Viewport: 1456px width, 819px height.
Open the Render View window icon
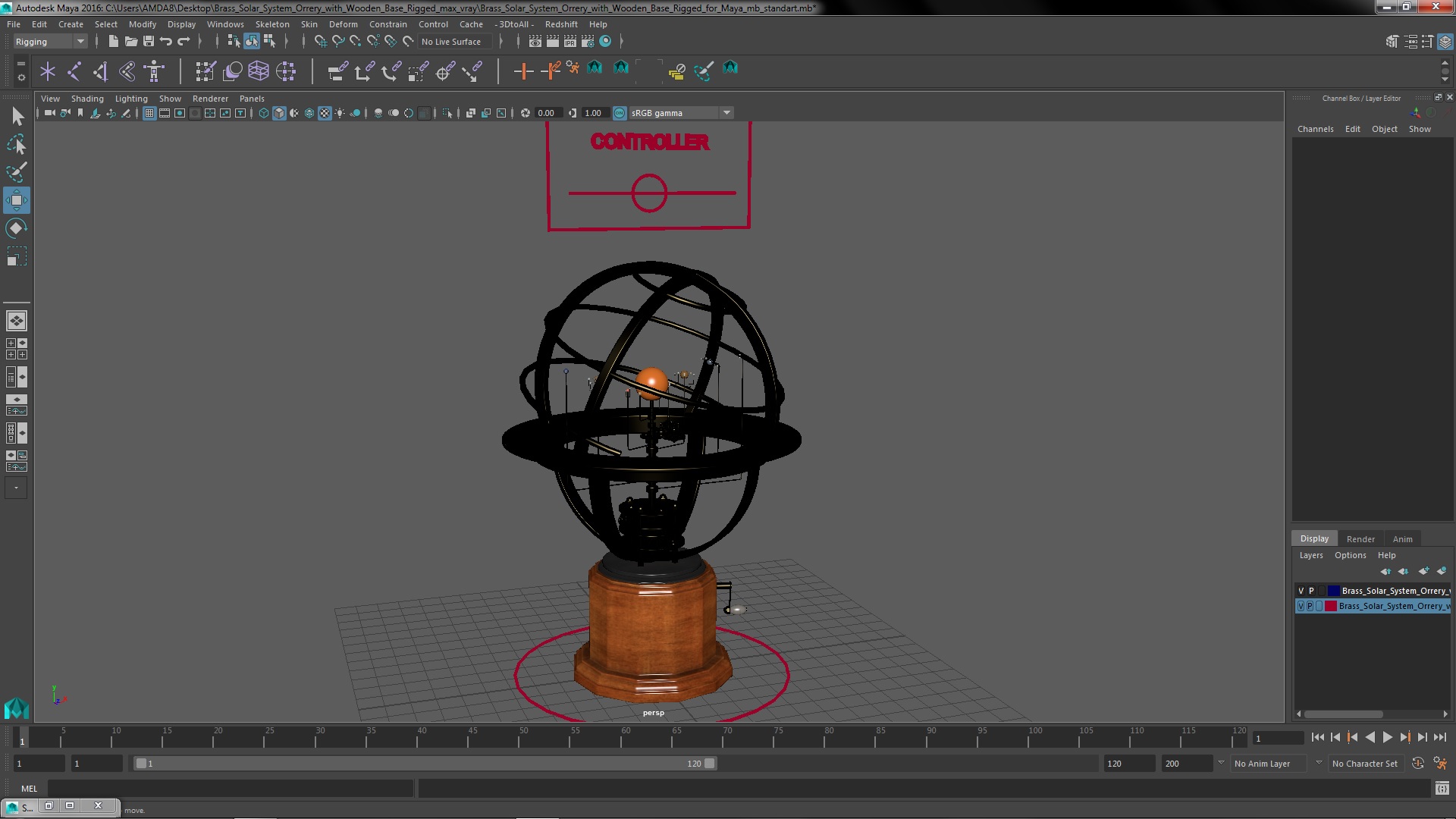(535, 42)
